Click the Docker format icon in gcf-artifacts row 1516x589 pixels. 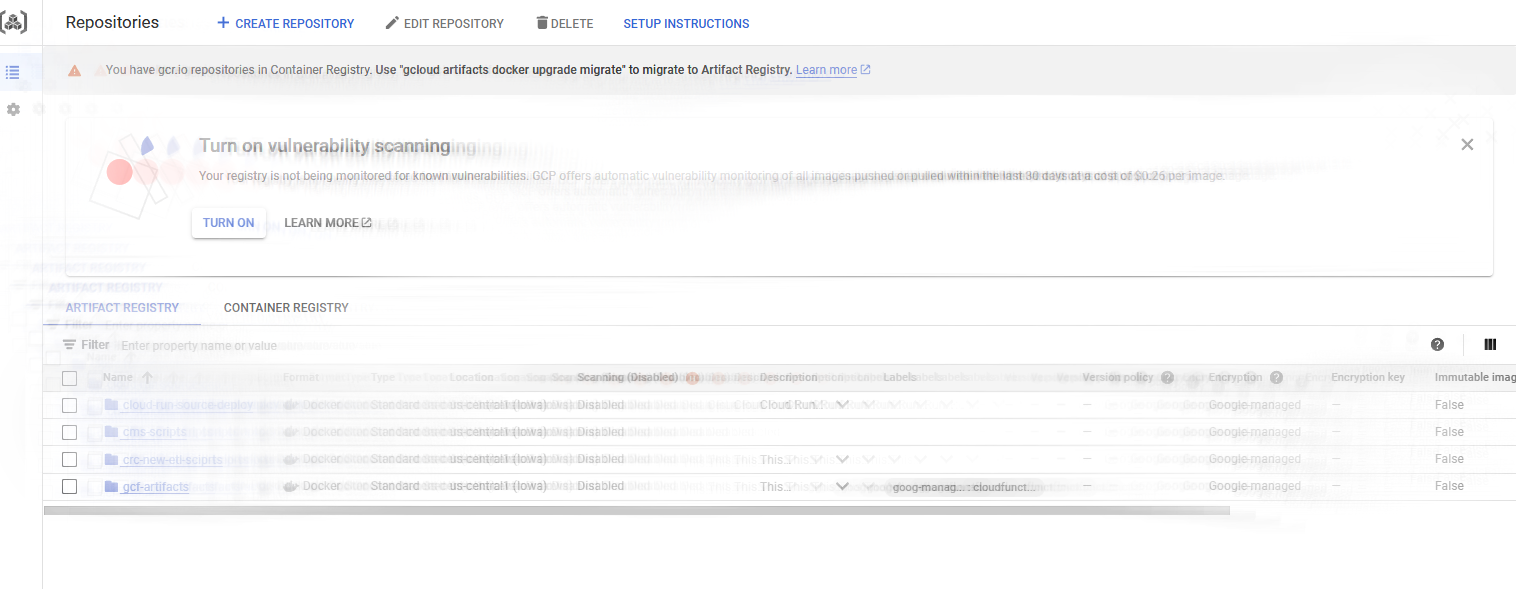(291, 486)
